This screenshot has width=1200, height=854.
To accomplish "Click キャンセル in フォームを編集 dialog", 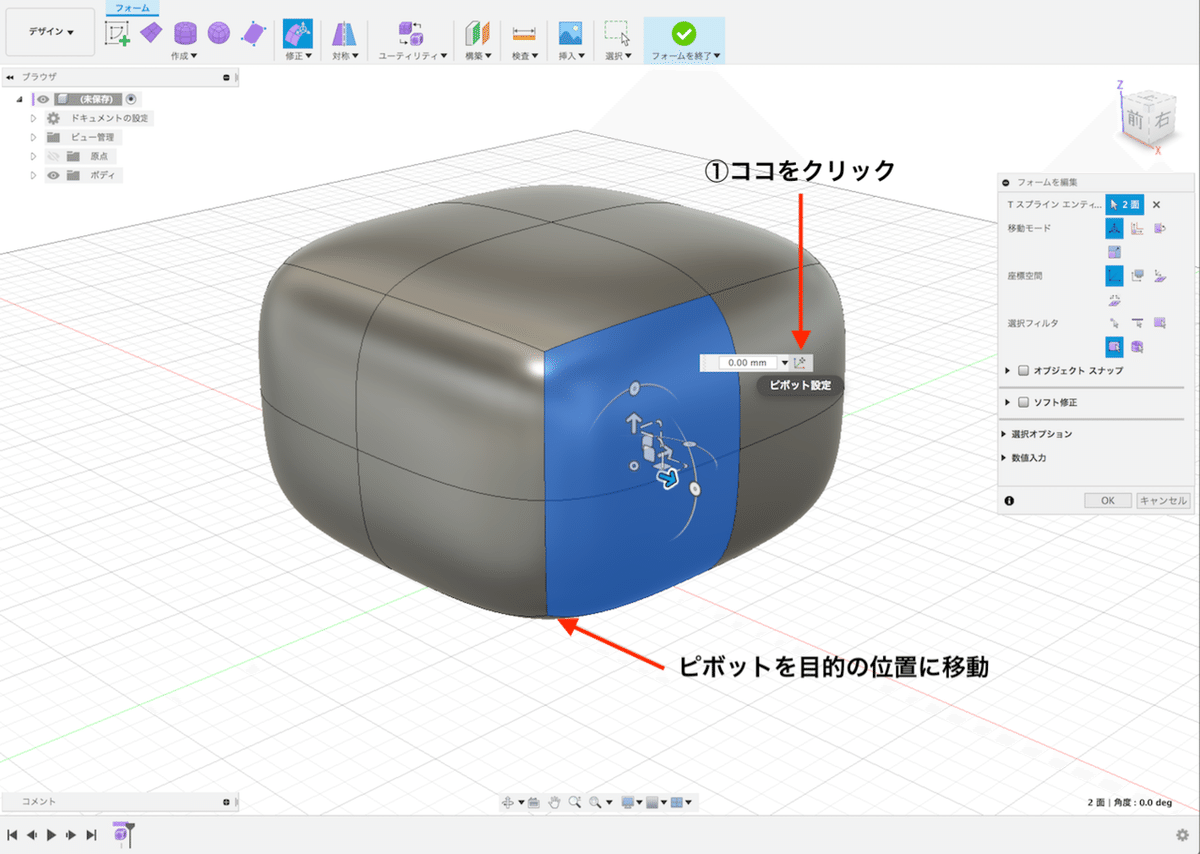I will [x=1163, y=500].
